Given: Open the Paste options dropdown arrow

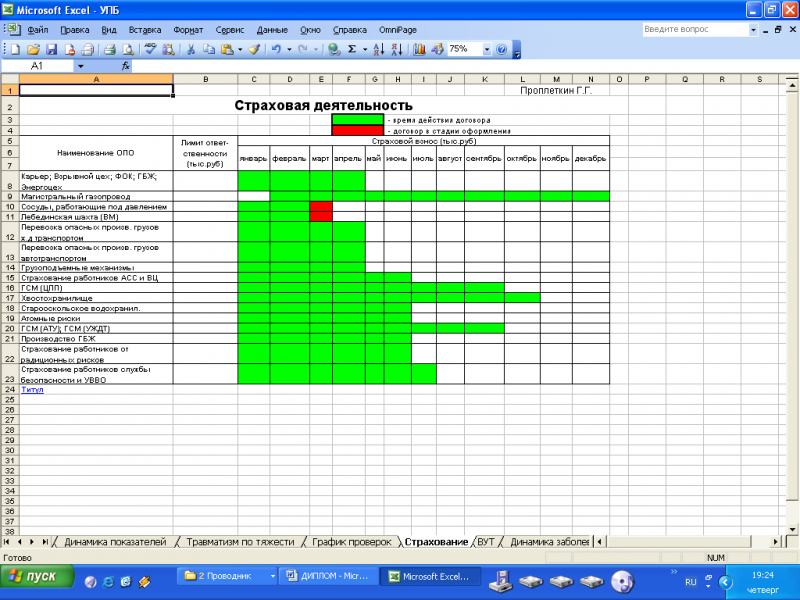Looking at the screenshot, I should (240, 49).
